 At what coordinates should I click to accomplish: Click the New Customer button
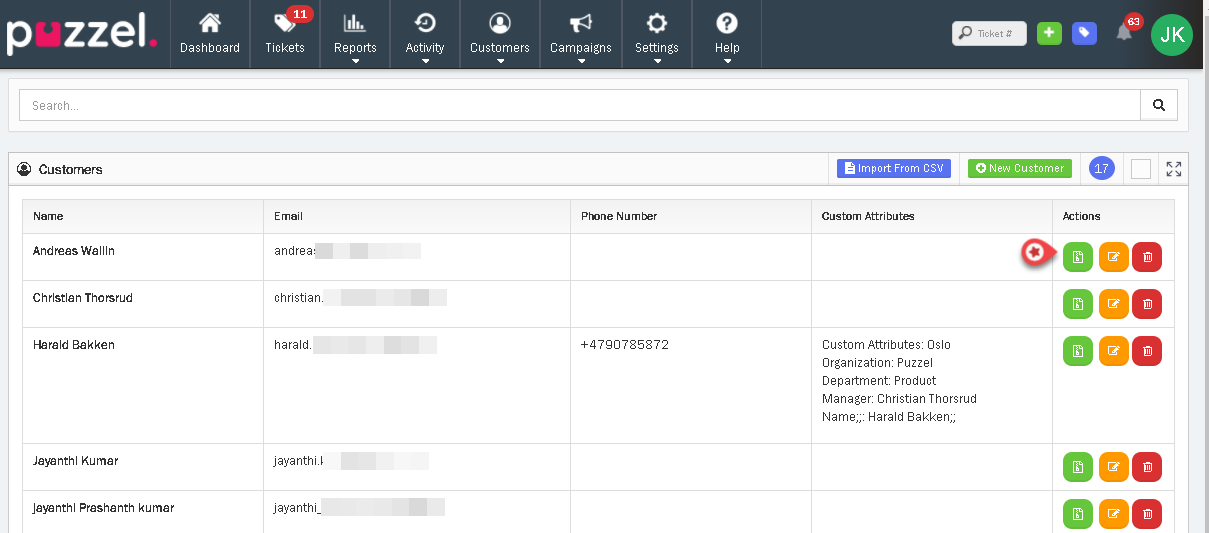pos(1019,169)
